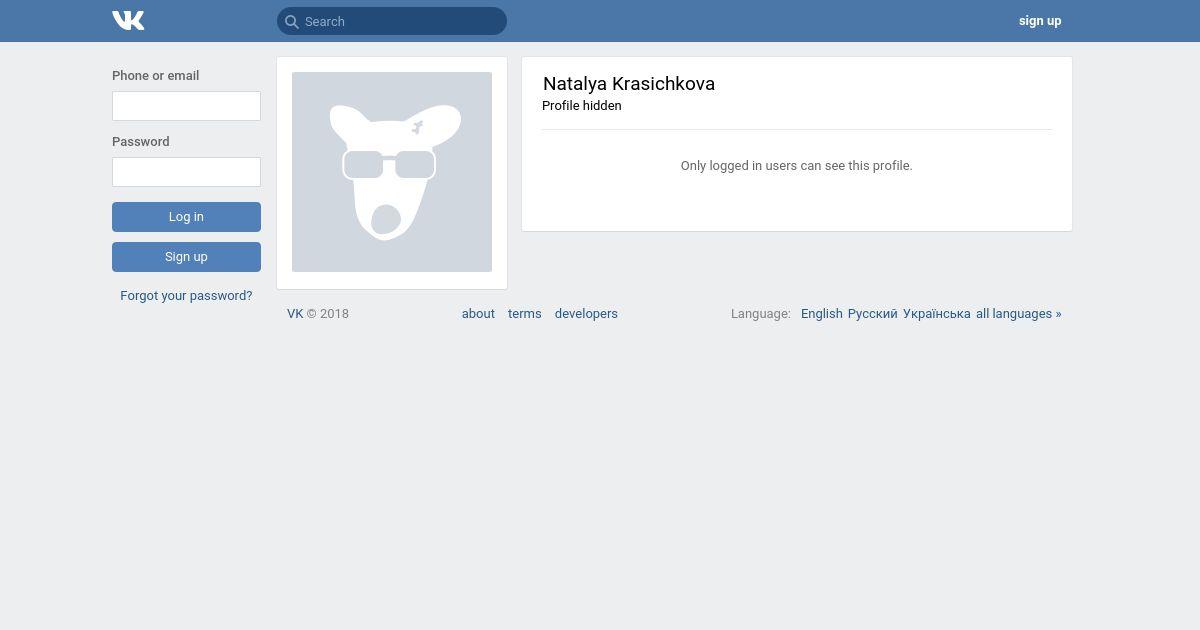Focus the Password input field
This screenshot has width=1200, height=630.
pyautogui.click(x=186, y=172)
